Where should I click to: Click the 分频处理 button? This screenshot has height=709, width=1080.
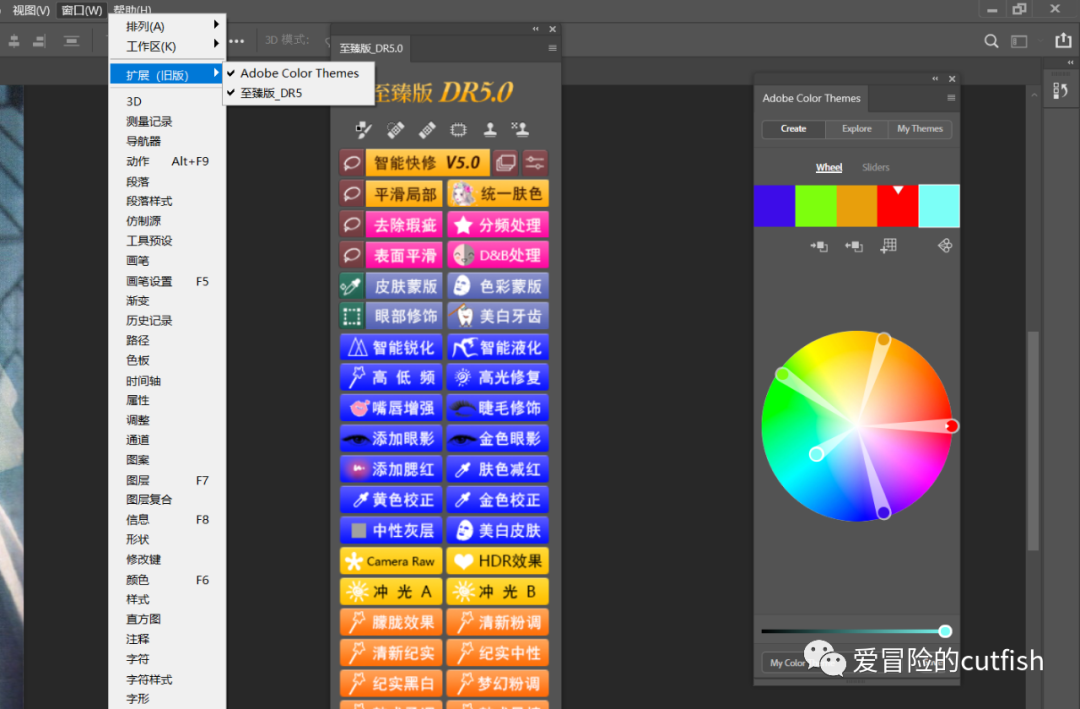click(498, 225)
